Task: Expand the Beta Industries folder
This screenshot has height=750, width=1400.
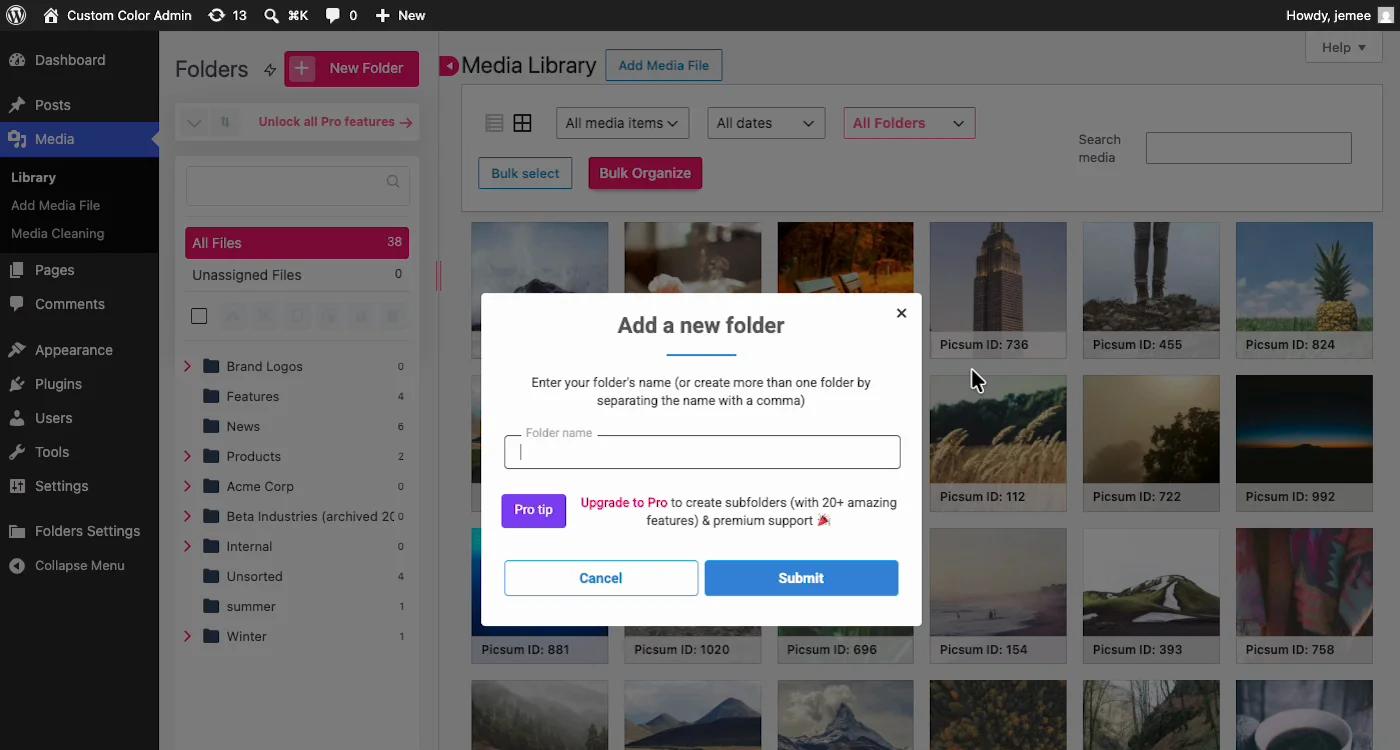Action: [x=187, y=517]
